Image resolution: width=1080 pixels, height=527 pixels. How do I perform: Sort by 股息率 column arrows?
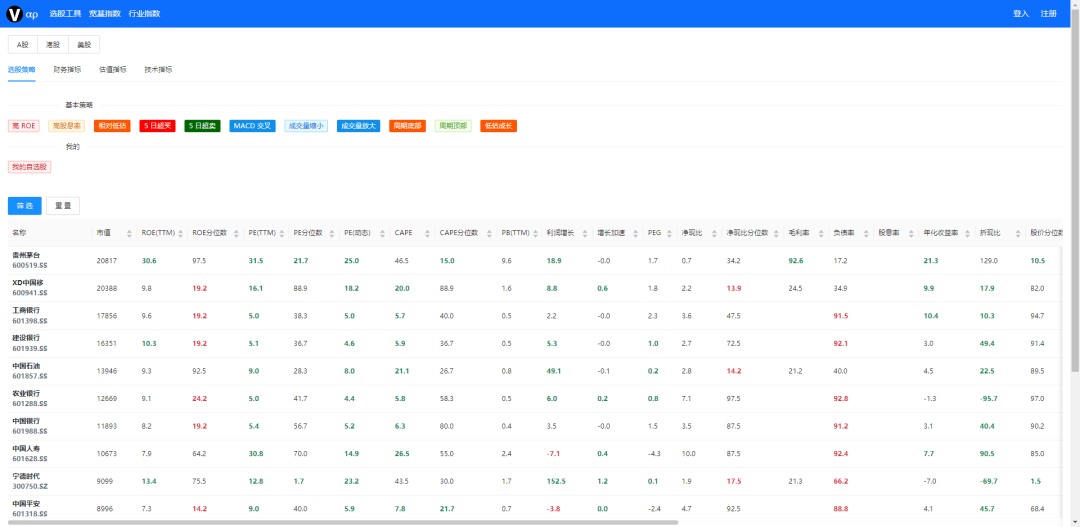(911, 233)
